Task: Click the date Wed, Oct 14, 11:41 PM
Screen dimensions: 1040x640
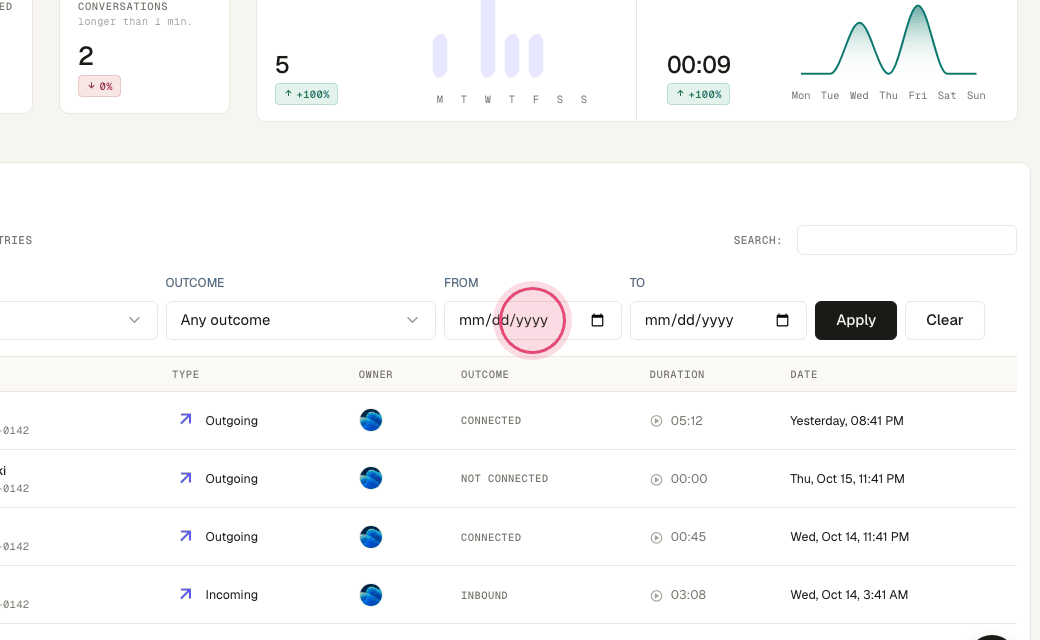Action: (850, 537)
